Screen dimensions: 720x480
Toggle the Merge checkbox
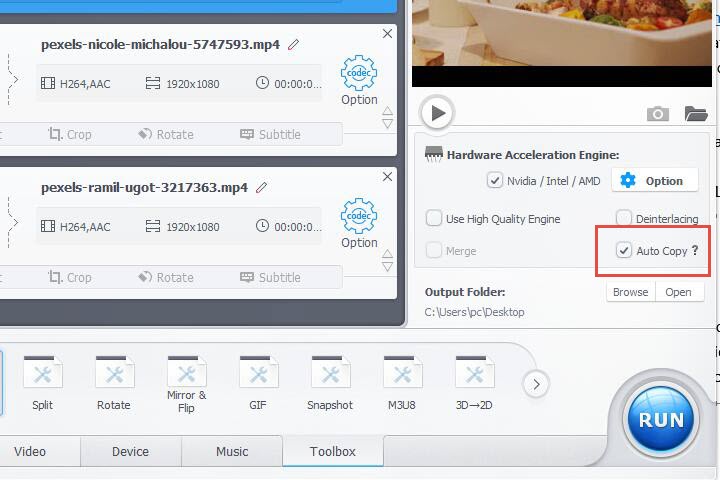click(x=433, y=251)
